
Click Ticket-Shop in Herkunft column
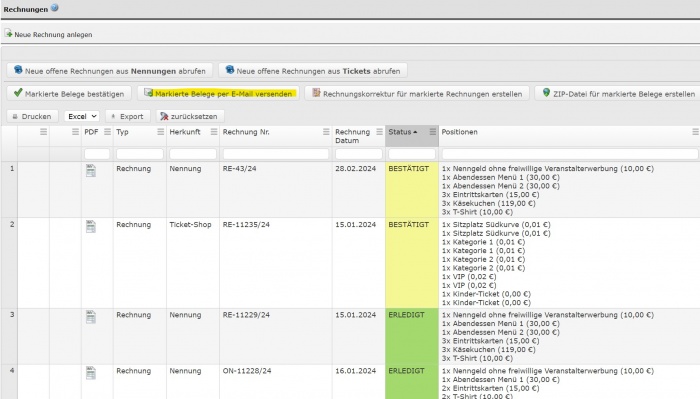pos(190,224)
